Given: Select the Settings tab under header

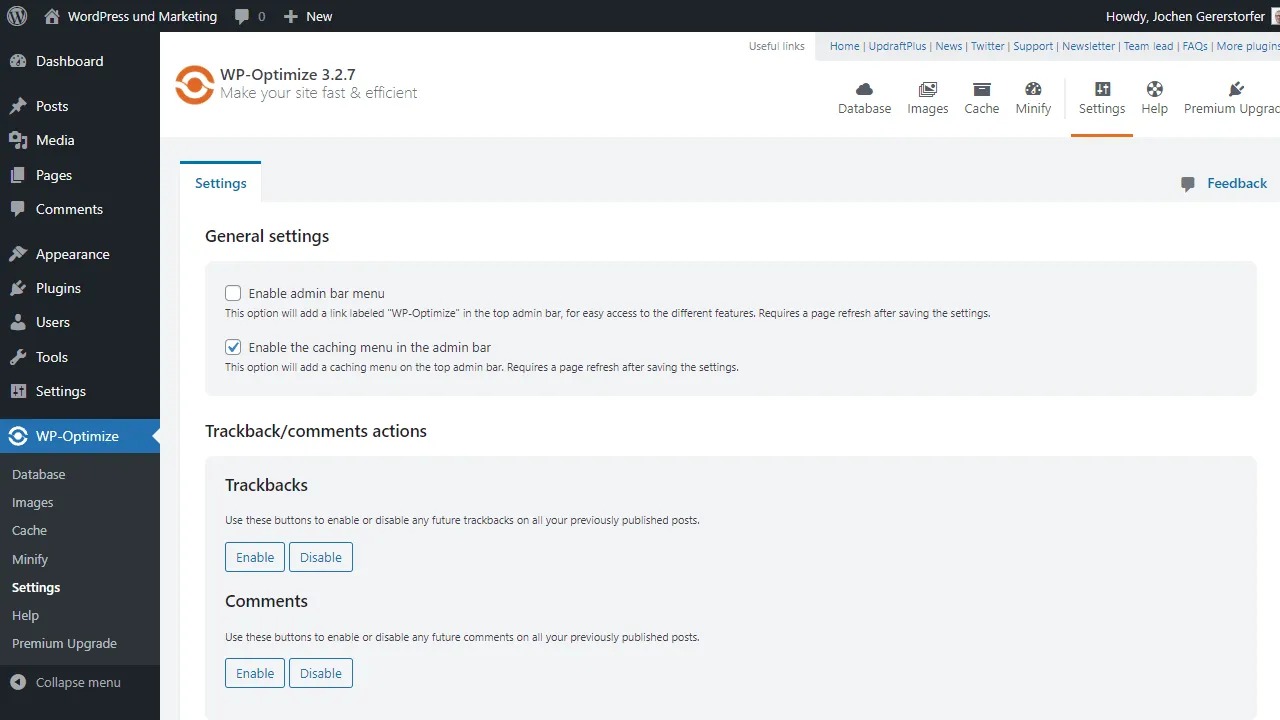Looking at the screenshot, I should click(x=221, y=183).
